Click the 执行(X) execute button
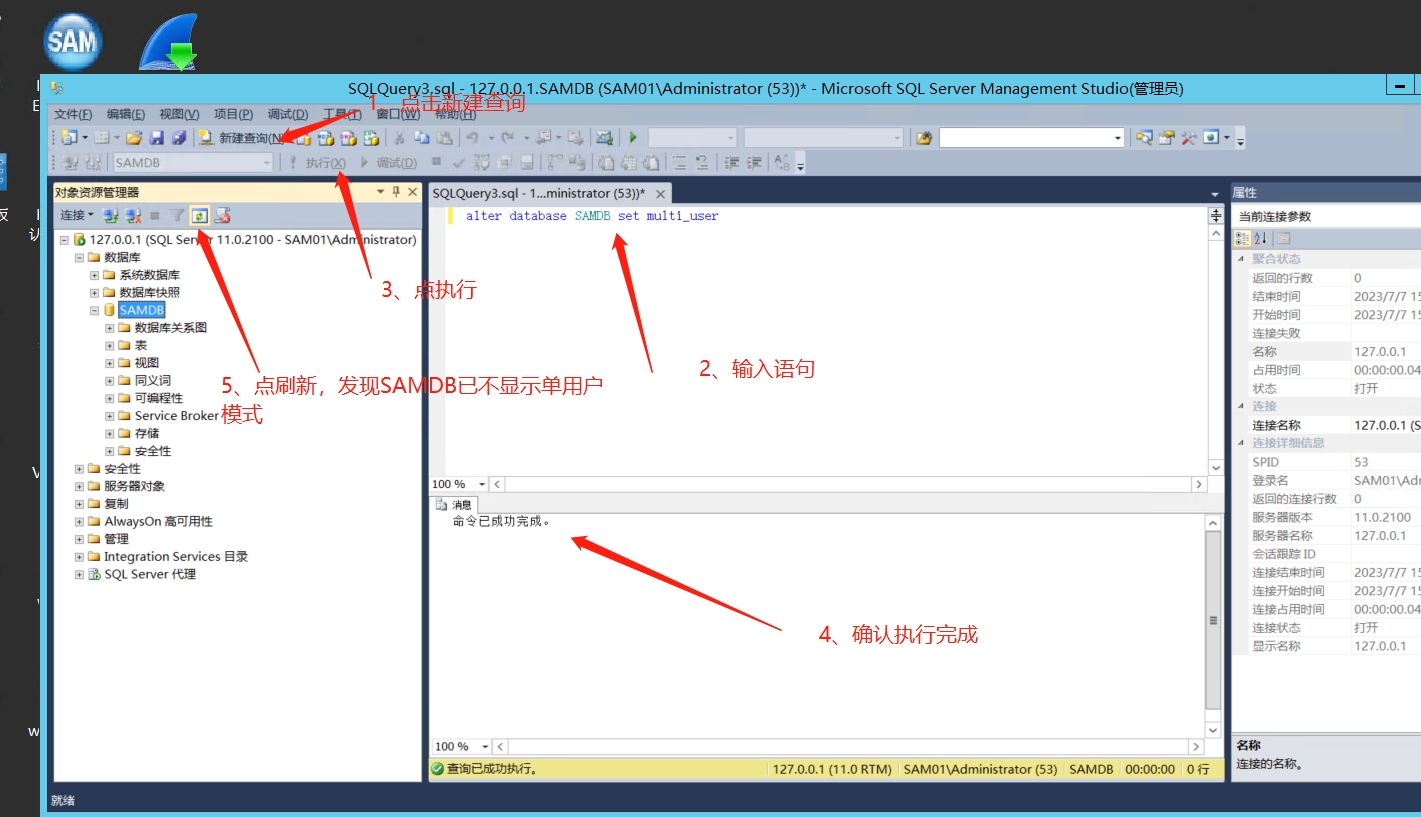The image size is (1421, 817). [317, 163]
